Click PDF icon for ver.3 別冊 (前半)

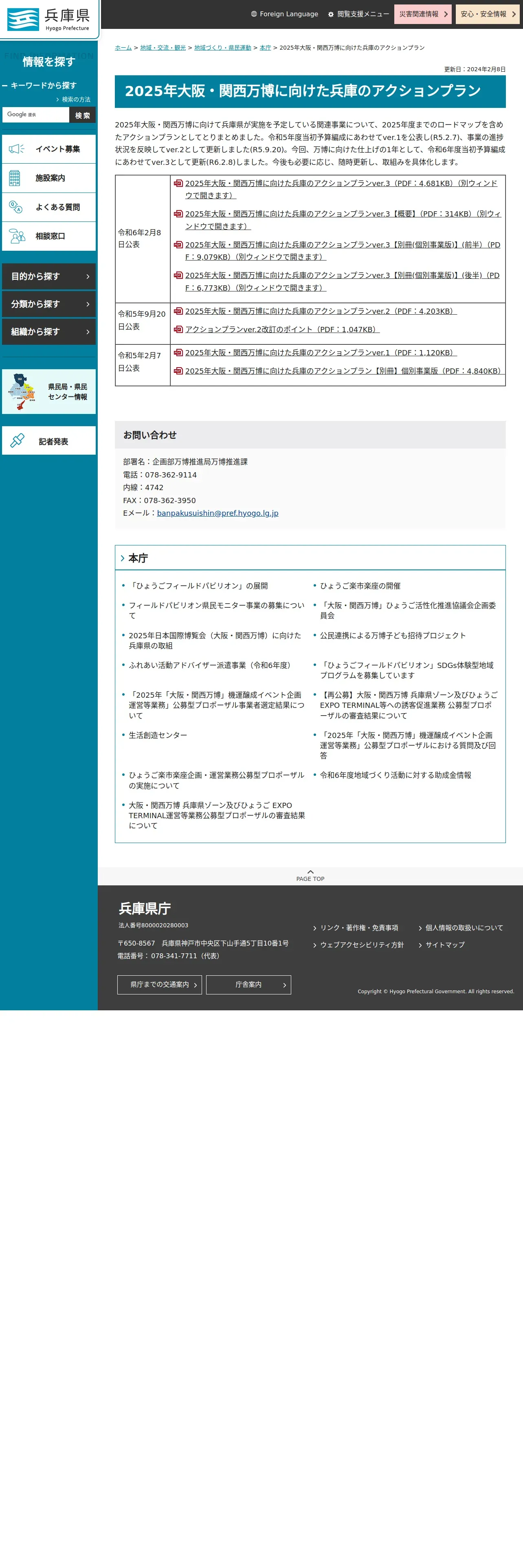tap(178, 245)
